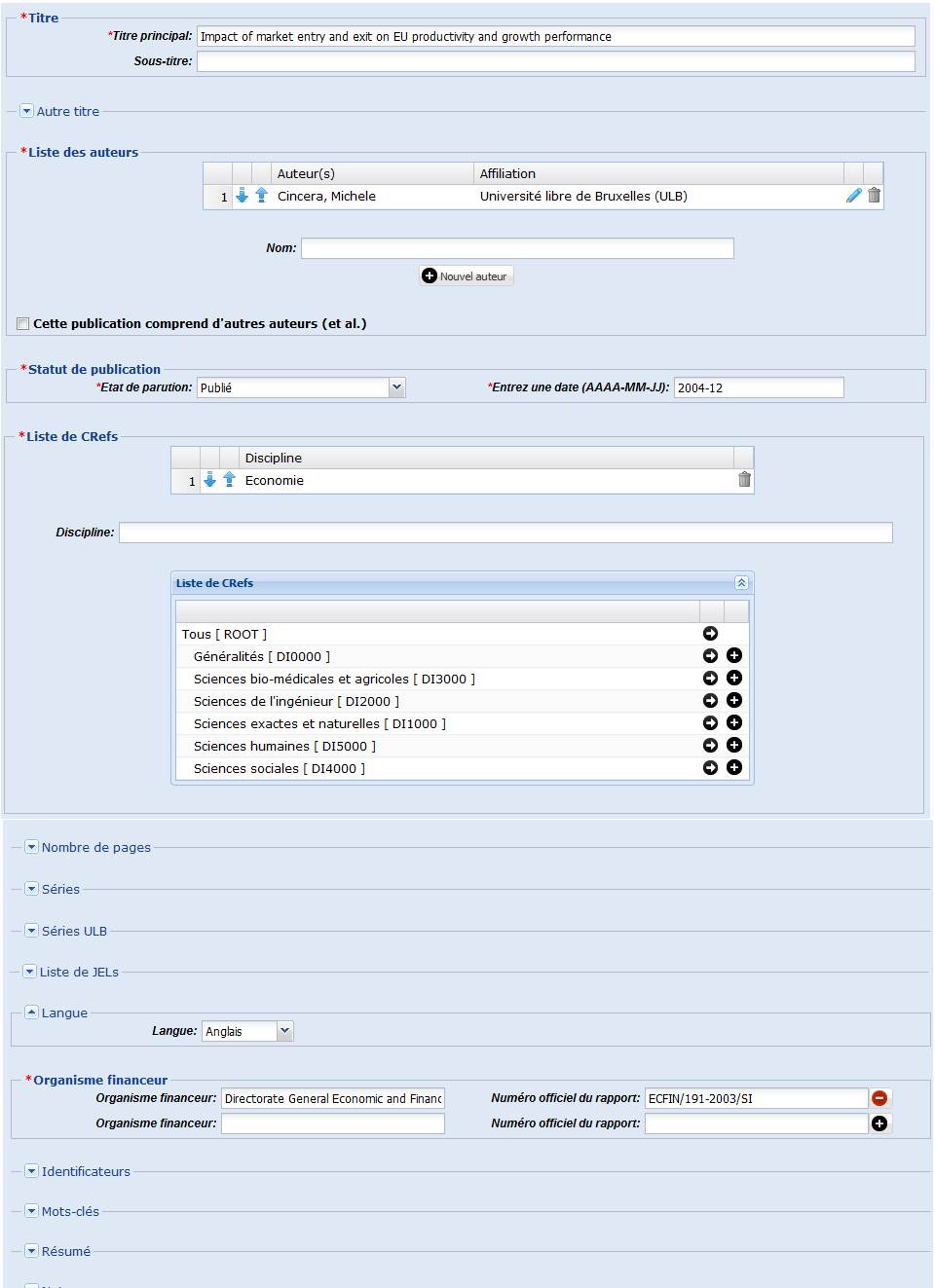The height and width of the screenshot is (1288, 935).
Task: Expand the Autre titre section
Action: click(x=27, y=111)
